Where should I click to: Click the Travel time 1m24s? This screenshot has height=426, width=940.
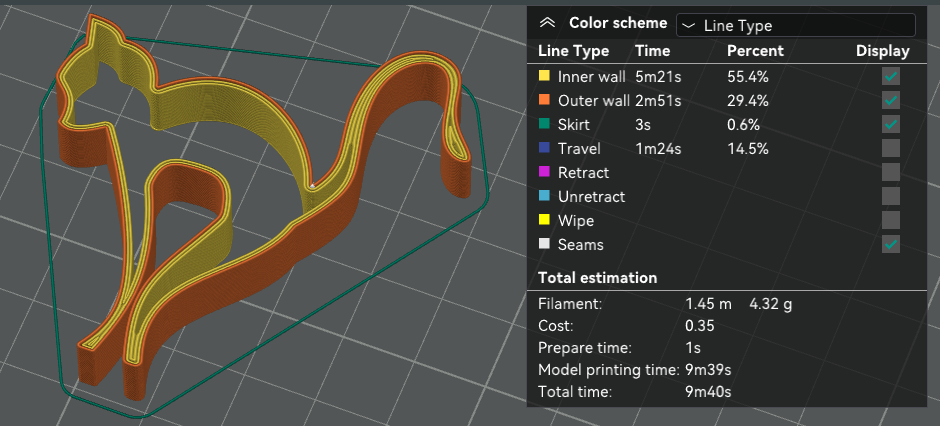(x=658, y=149)
